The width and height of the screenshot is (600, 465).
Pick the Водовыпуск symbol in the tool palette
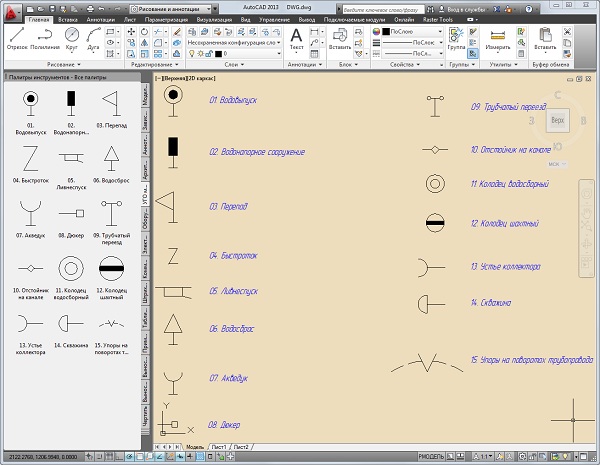pos(32,103)
